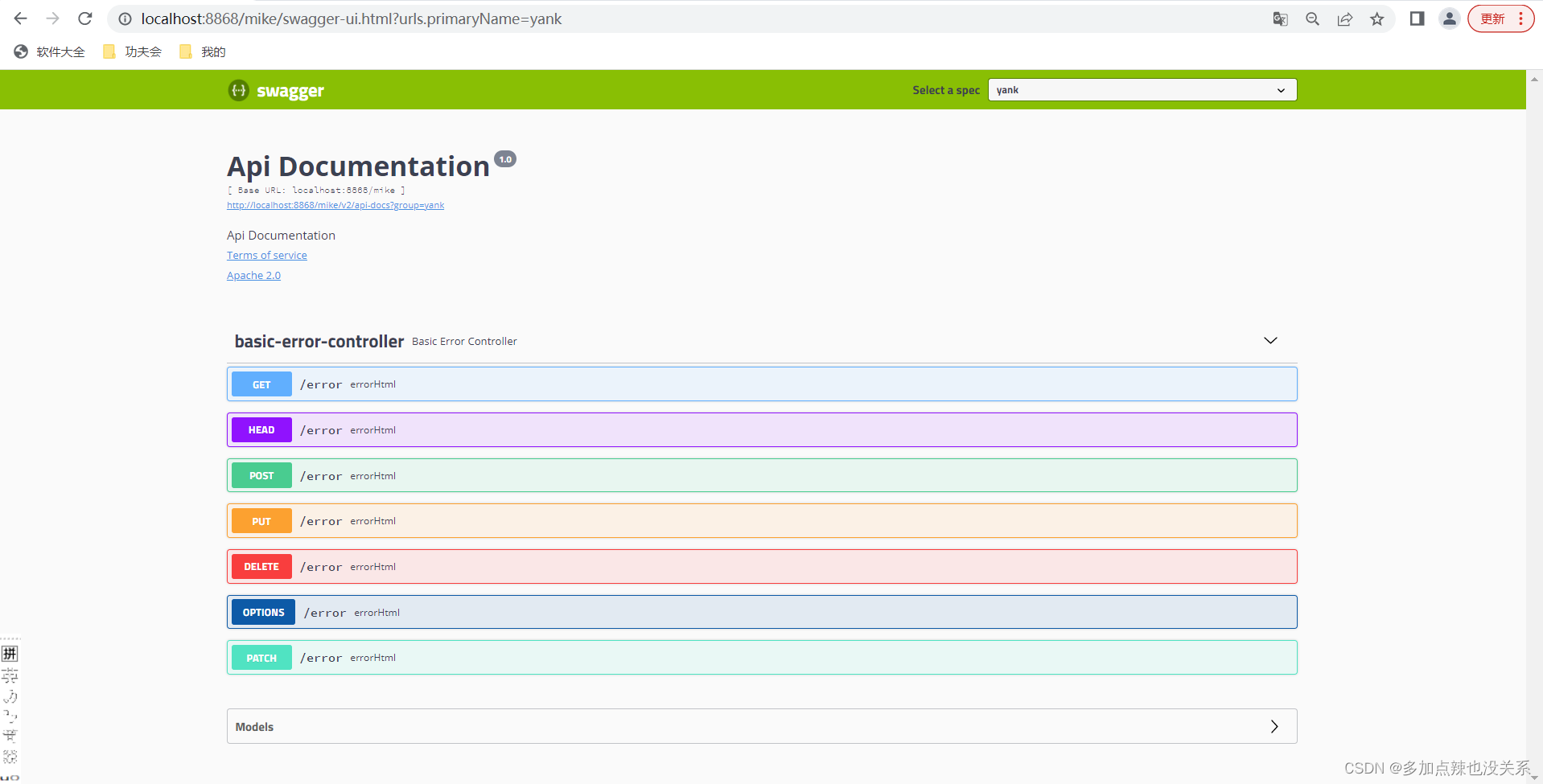This screenshot has height=784, width=1543.
Task: Open the zoom magnifier icon in the address bar
Action: (x=1312, y=18)
